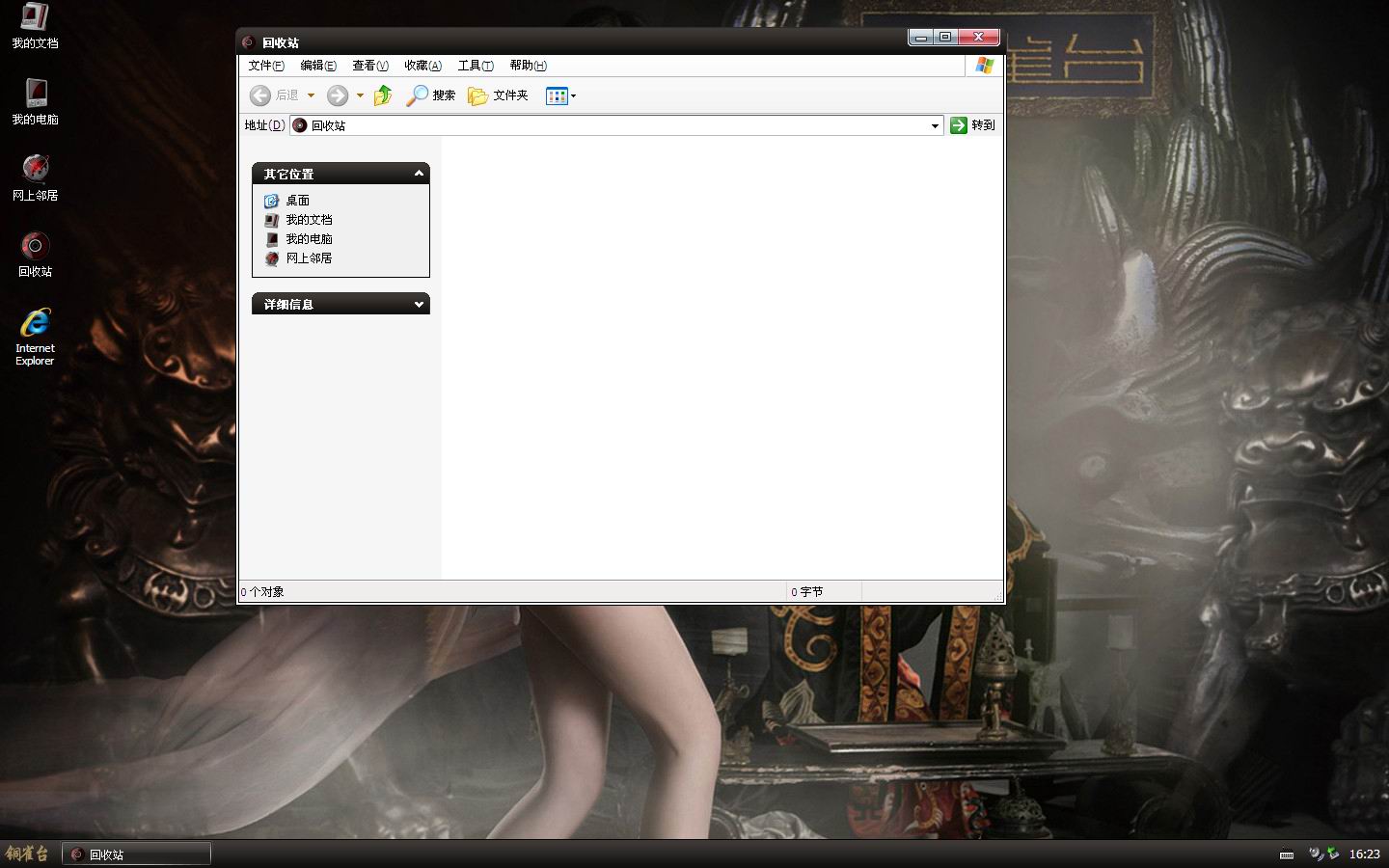Open 网上邻居 link in side panel
The width and height of the screenshot is (1389, 868).
[298, 258]
